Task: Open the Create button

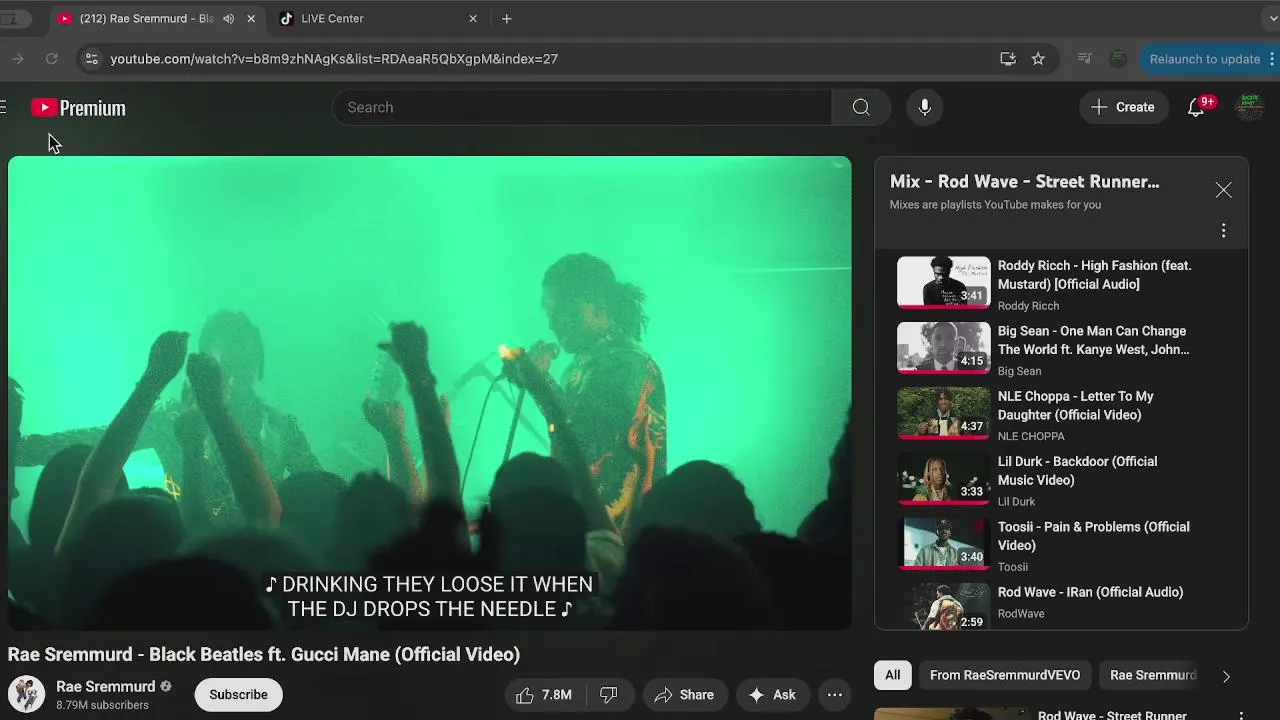Action: click(x=1123, y=107)
